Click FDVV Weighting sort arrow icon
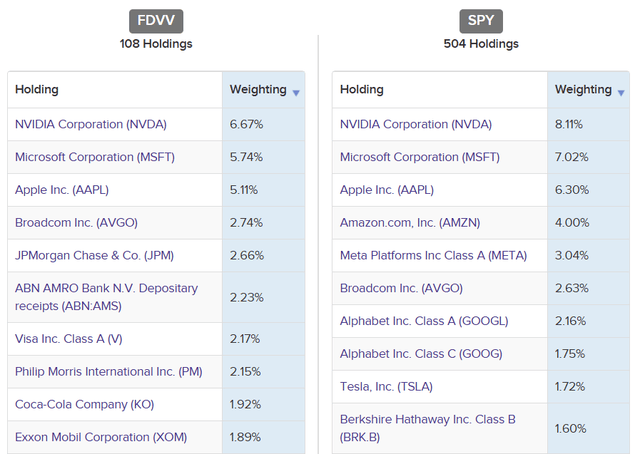This screenshot has height=454, width=640. coord(296,93)
